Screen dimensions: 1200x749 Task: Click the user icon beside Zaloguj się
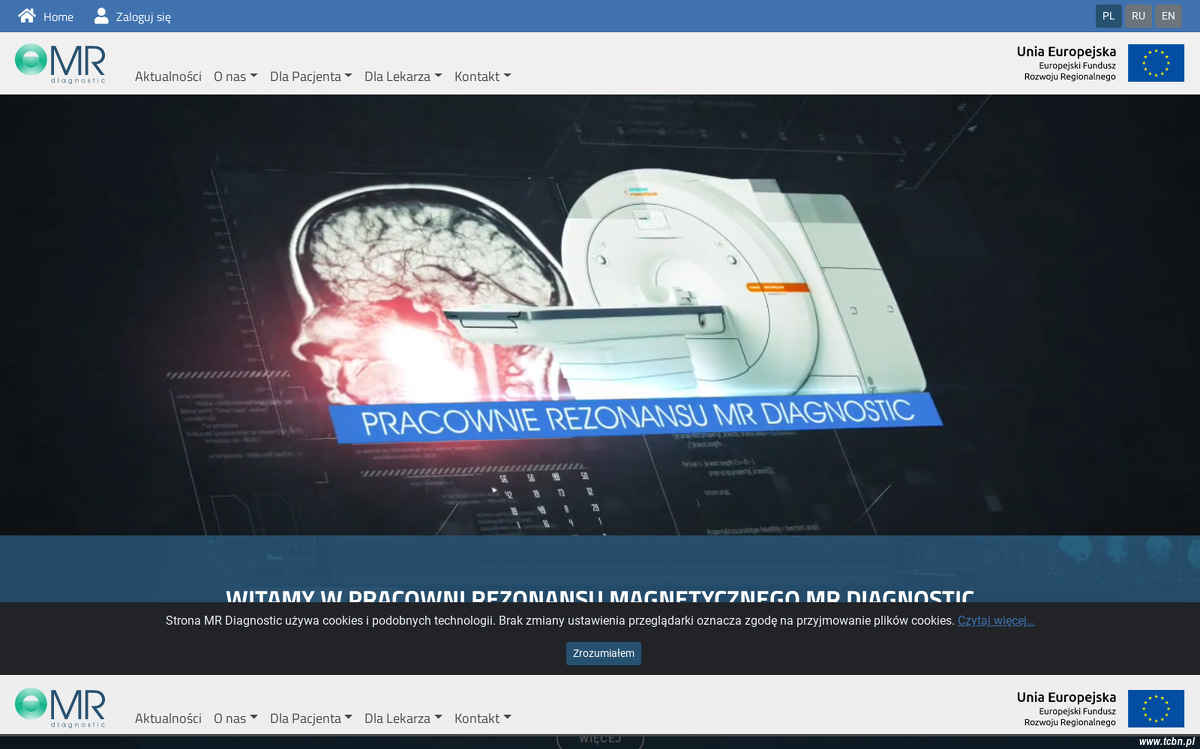click(x=101, y=16)
